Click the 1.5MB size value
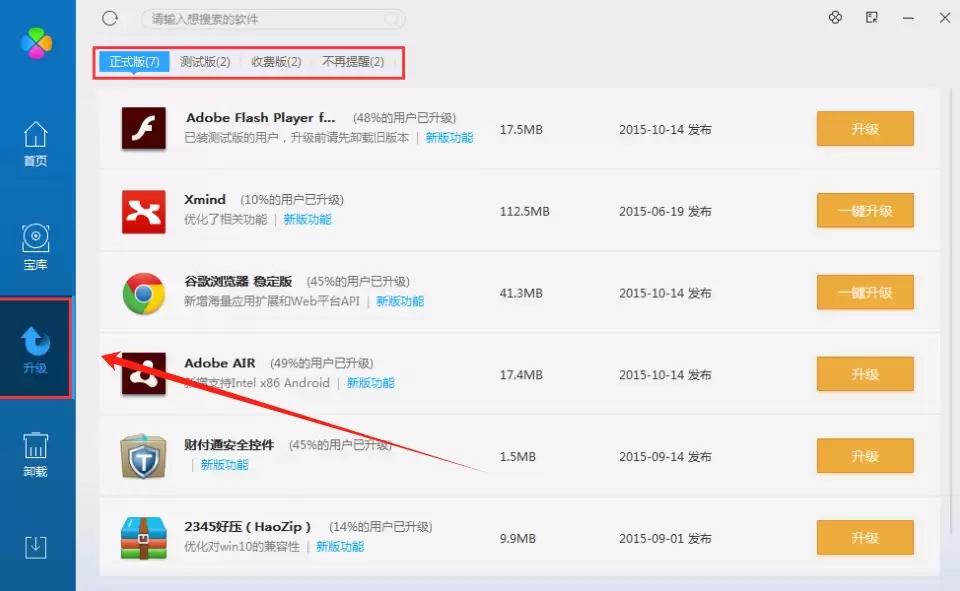The image size is (960, 591). [518, 456]
